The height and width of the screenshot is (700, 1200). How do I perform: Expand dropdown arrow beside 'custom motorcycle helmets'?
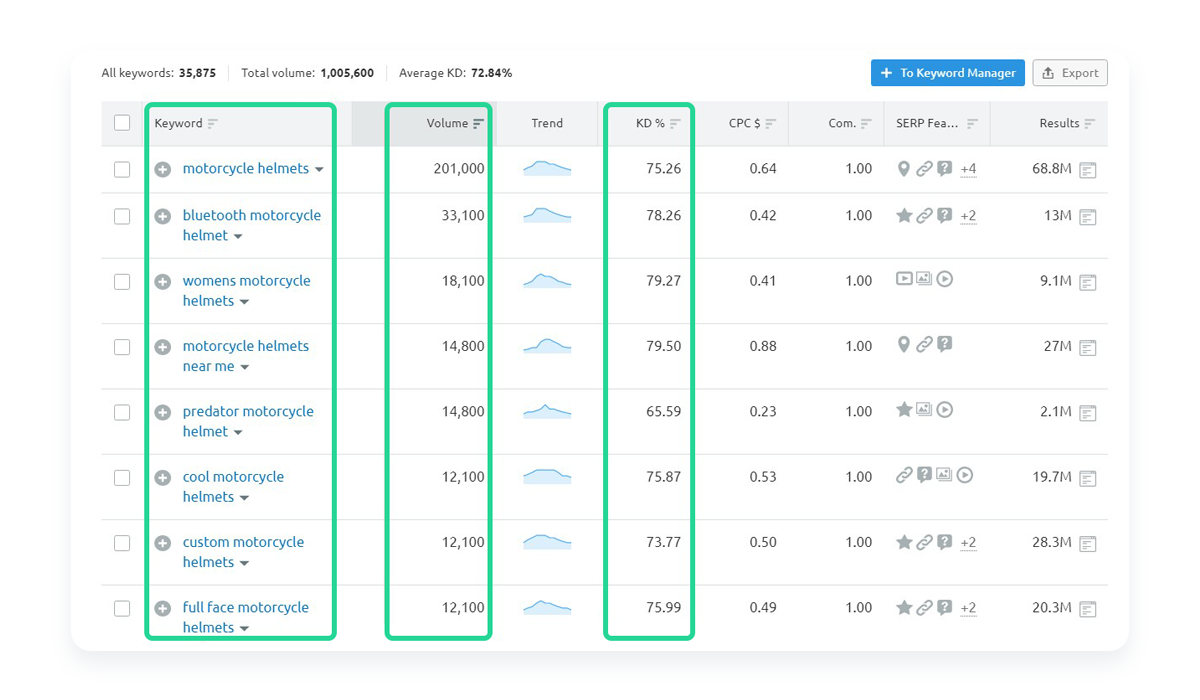coord(244,563)
